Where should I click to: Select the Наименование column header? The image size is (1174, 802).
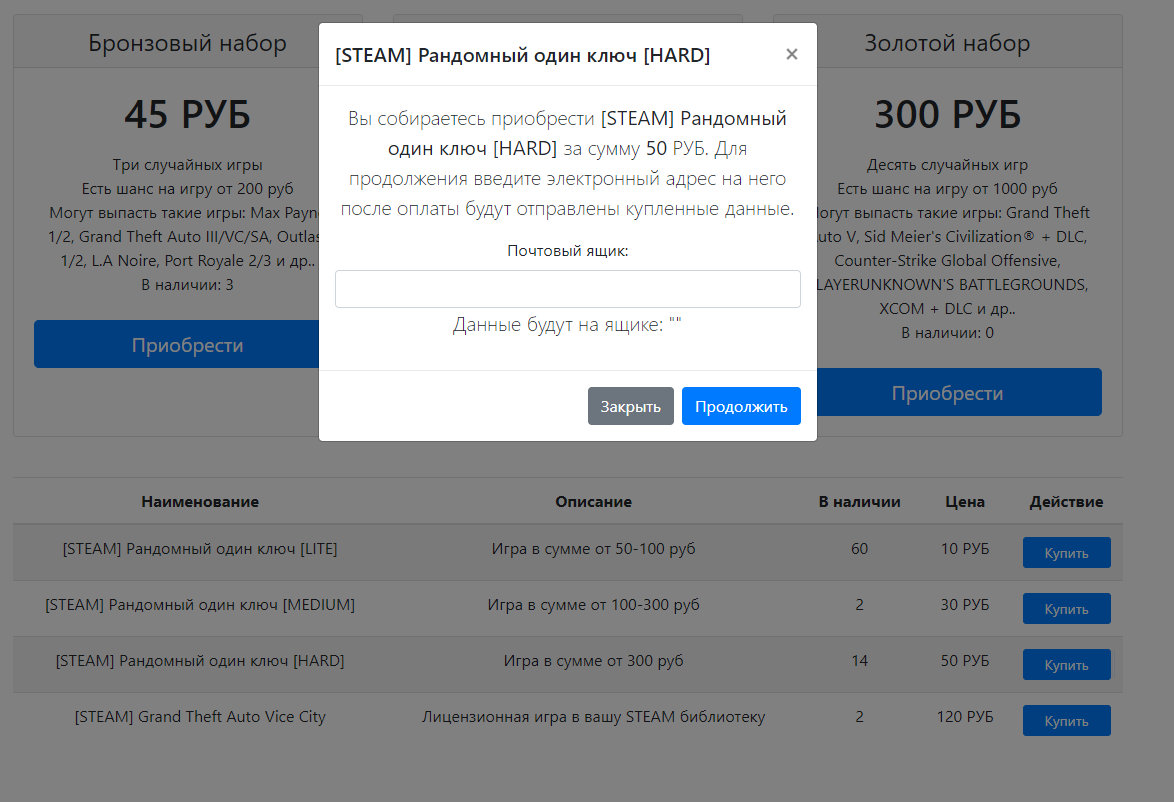200,502
